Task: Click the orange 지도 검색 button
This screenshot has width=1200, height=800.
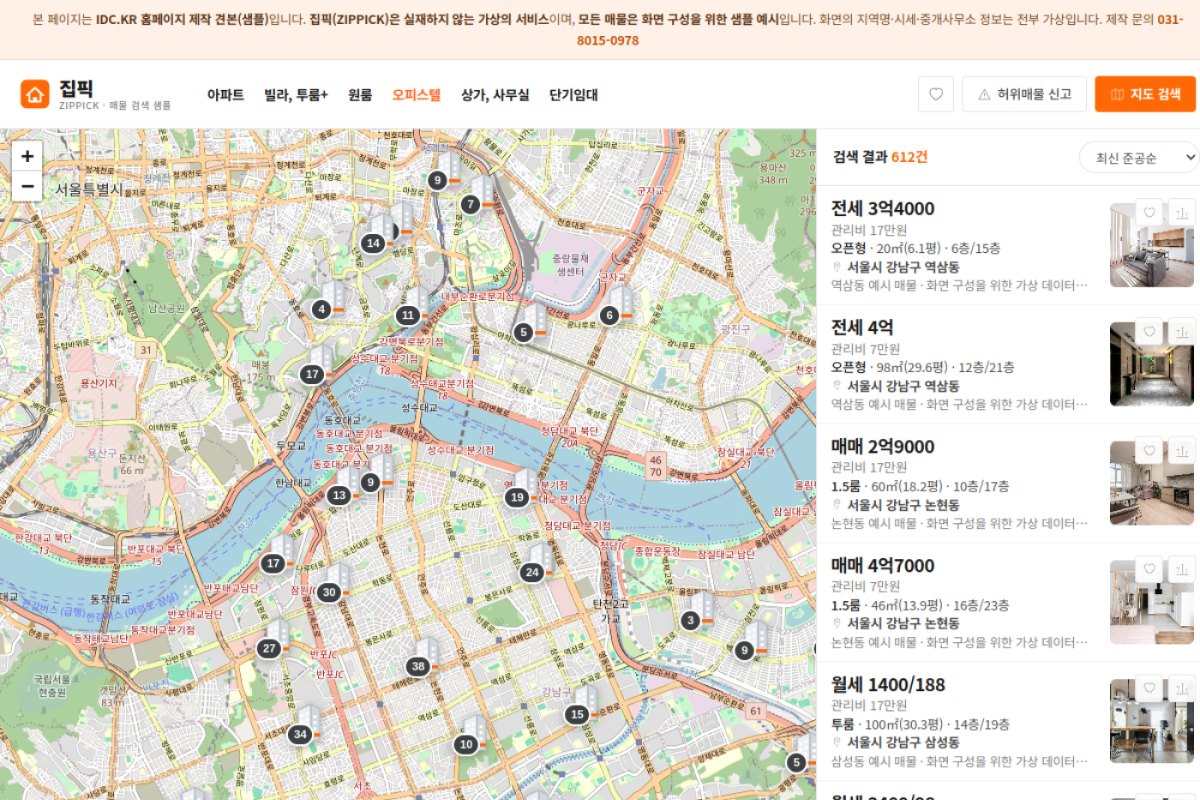Action: (x=1145, y=94)
